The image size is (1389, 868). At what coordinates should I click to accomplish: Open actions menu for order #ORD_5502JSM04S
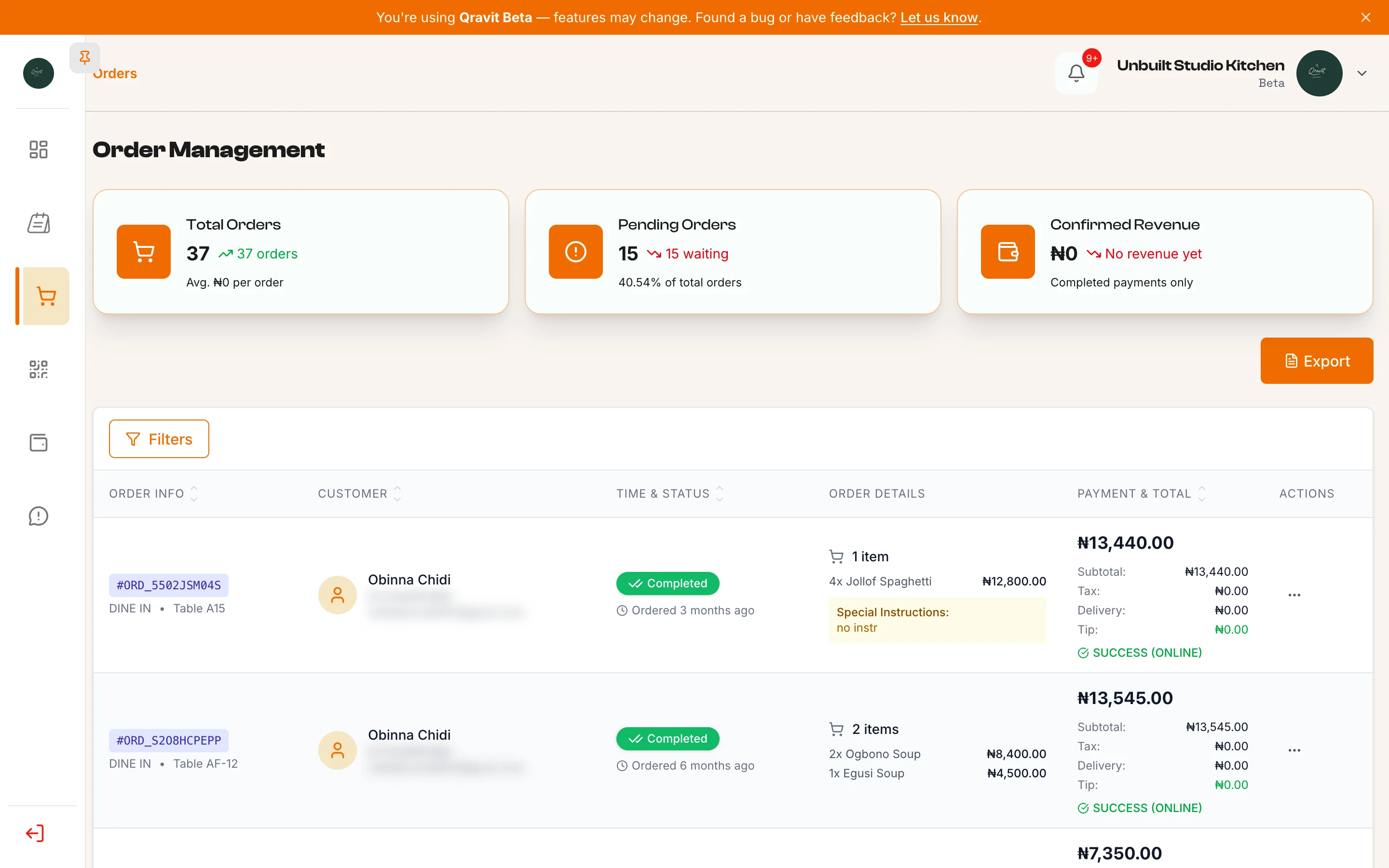[1294, 595]
